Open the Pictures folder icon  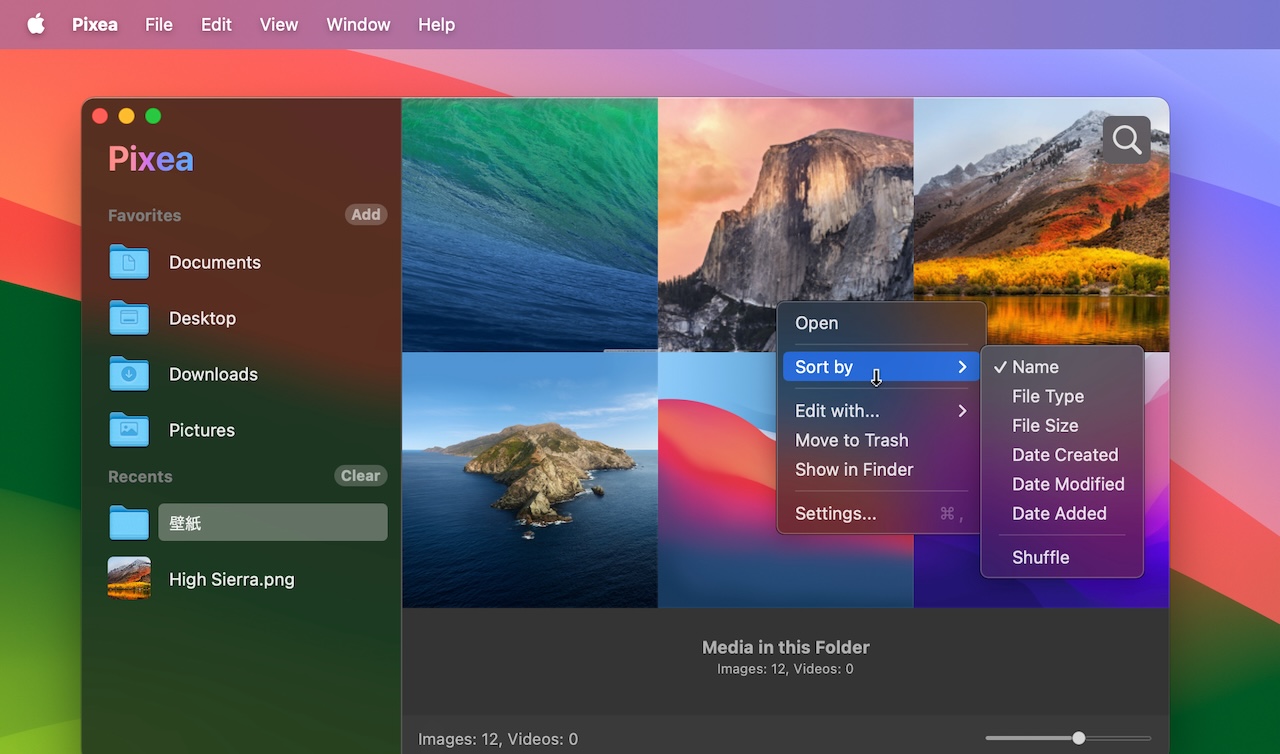click(x=129, y=430)
